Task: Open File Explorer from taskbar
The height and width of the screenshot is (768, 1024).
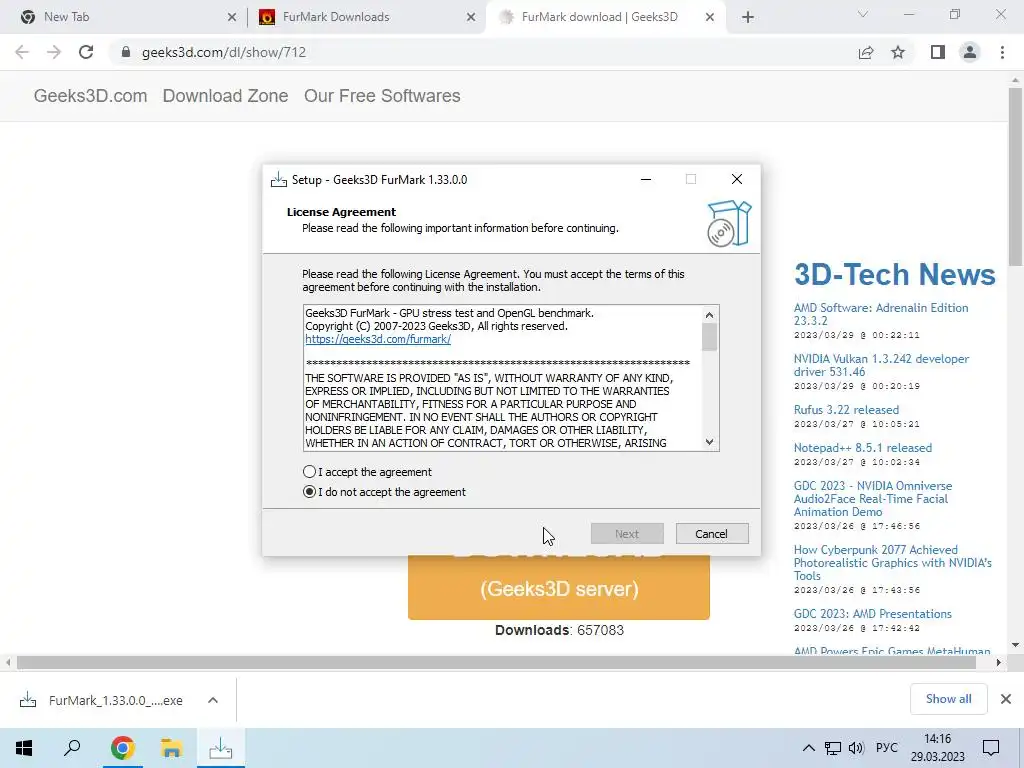Action: click(171, 748)
